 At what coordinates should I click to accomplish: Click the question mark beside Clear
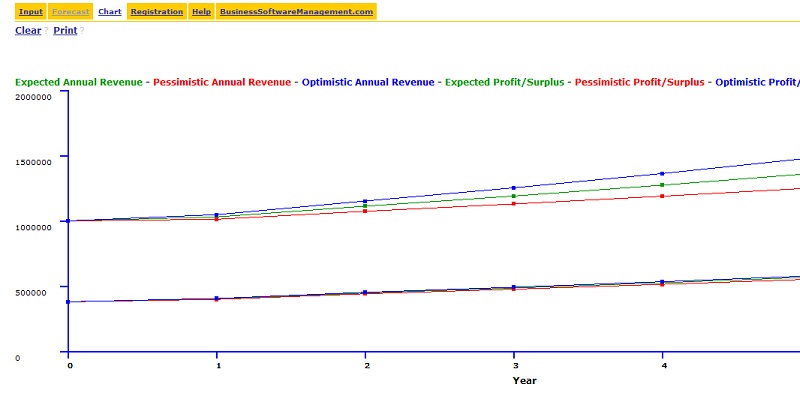[x=46, y=31]
